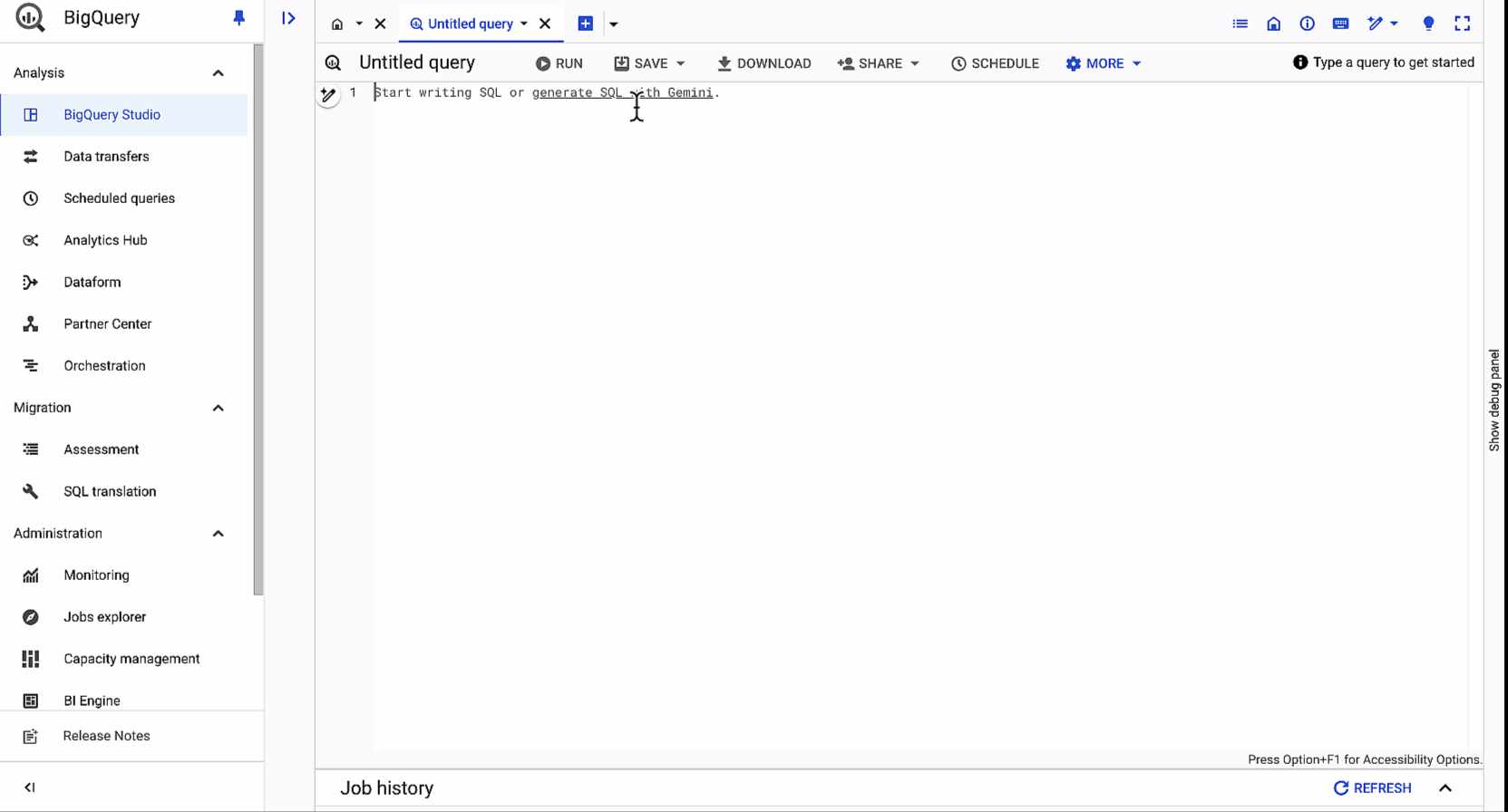Open BigQuery Studio
The image size is (1508, 812).
click(123, 115)
